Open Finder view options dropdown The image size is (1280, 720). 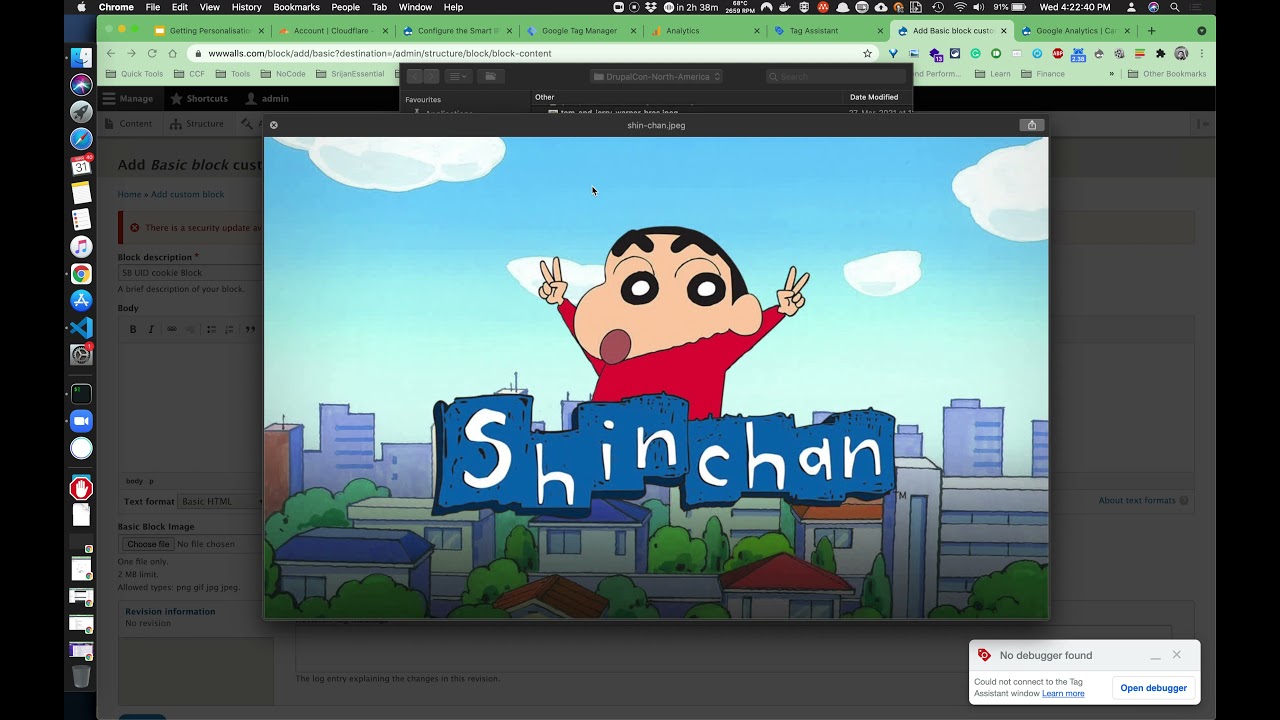[x=457, y=76]
